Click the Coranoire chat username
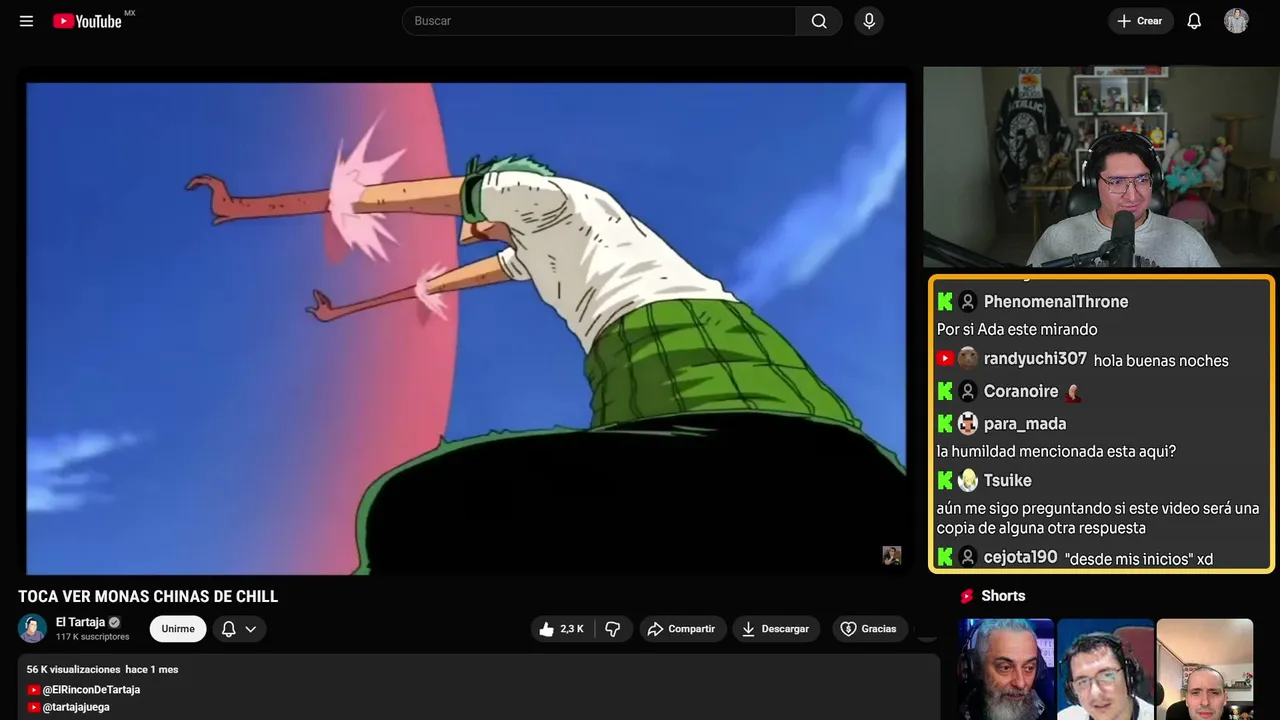This screenshot has height=720, width=1280. (x=1021, y=391)
